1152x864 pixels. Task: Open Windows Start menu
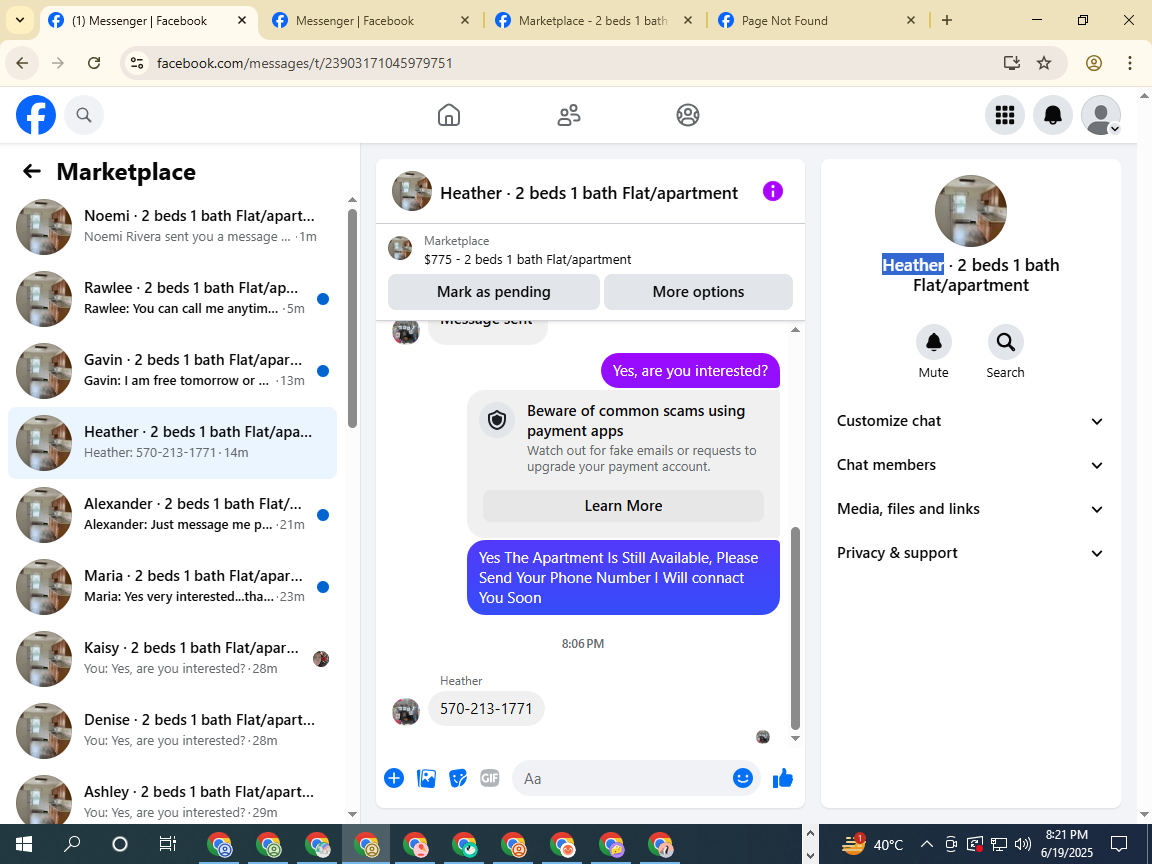[23, 844]
